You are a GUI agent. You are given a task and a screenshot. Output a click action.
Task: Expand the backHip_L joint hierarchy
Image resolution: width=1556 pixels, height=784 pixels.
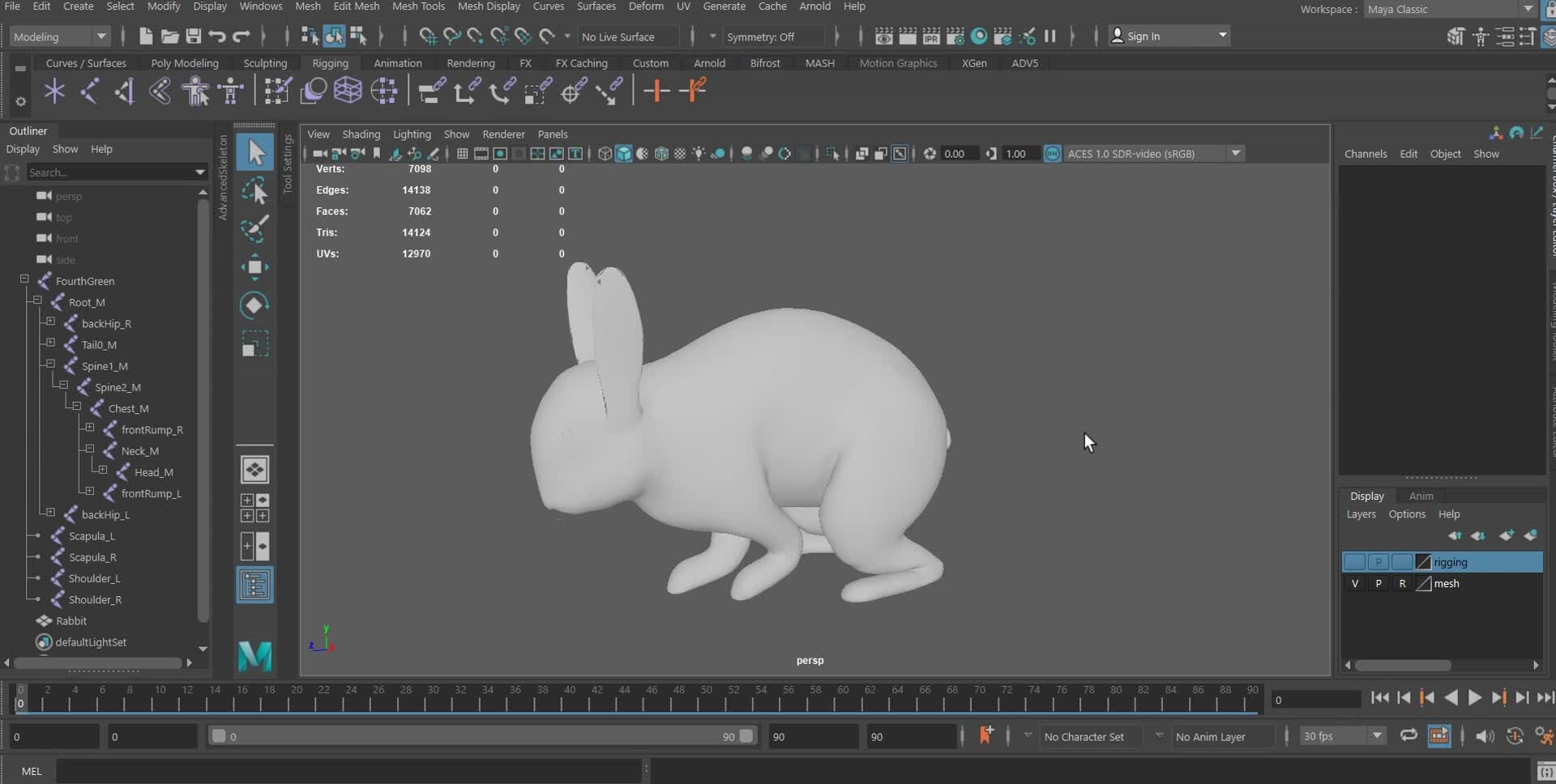coord(50,513)
